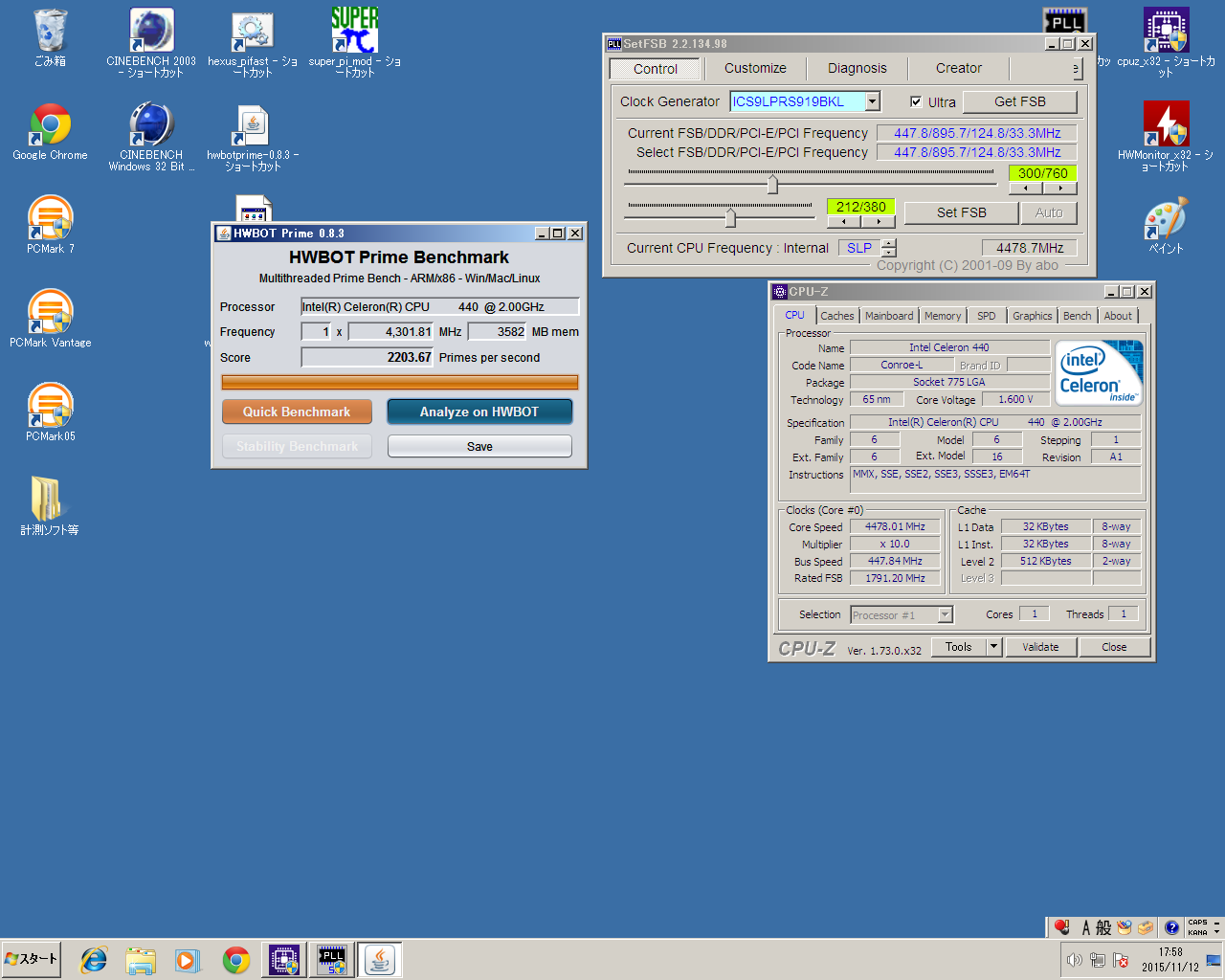Open the Creator tab in SetFSB
The height and width of the screenshot is (980, 1225).
pos(959,68)
